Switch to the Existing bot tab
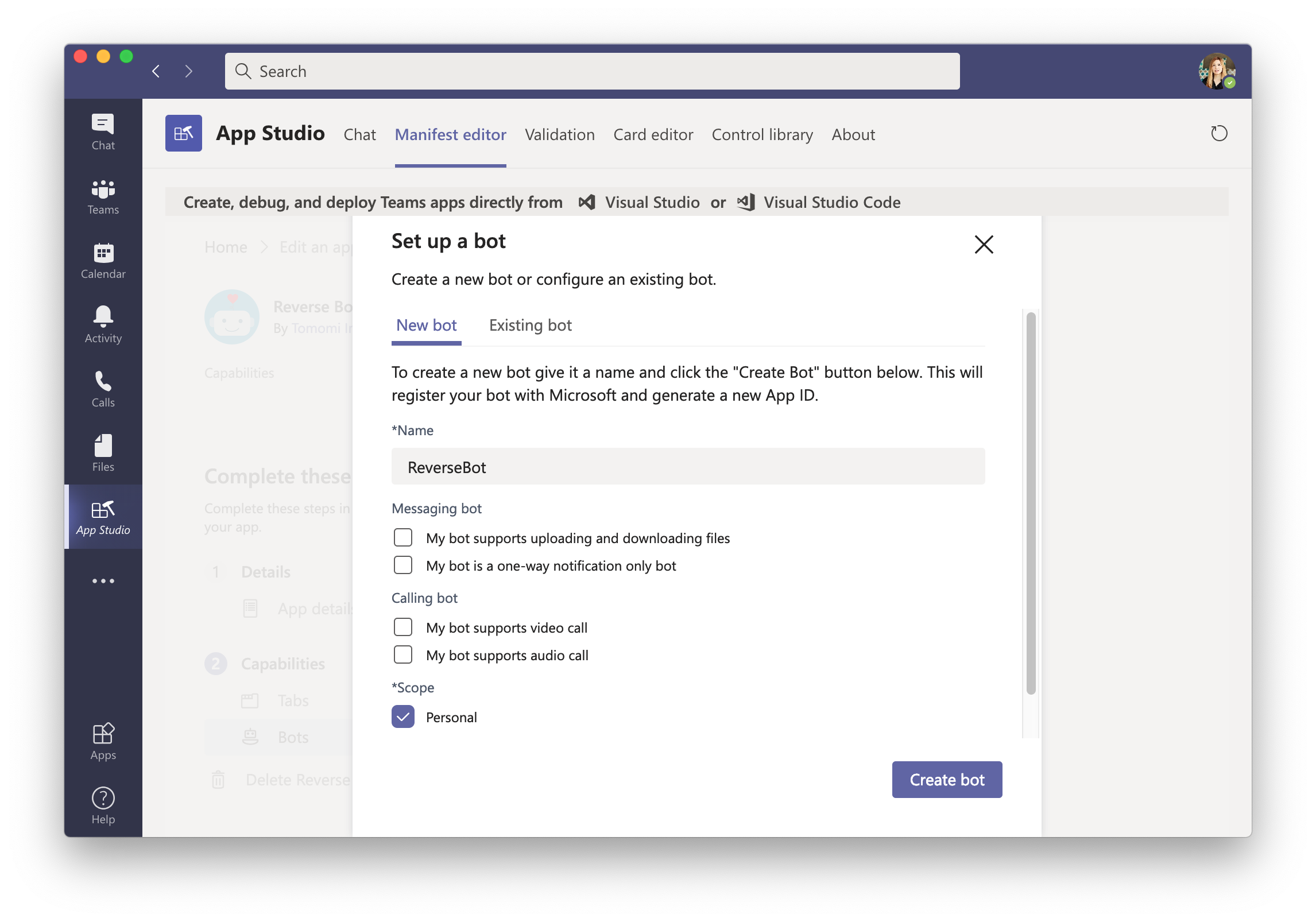 [530, 325]
